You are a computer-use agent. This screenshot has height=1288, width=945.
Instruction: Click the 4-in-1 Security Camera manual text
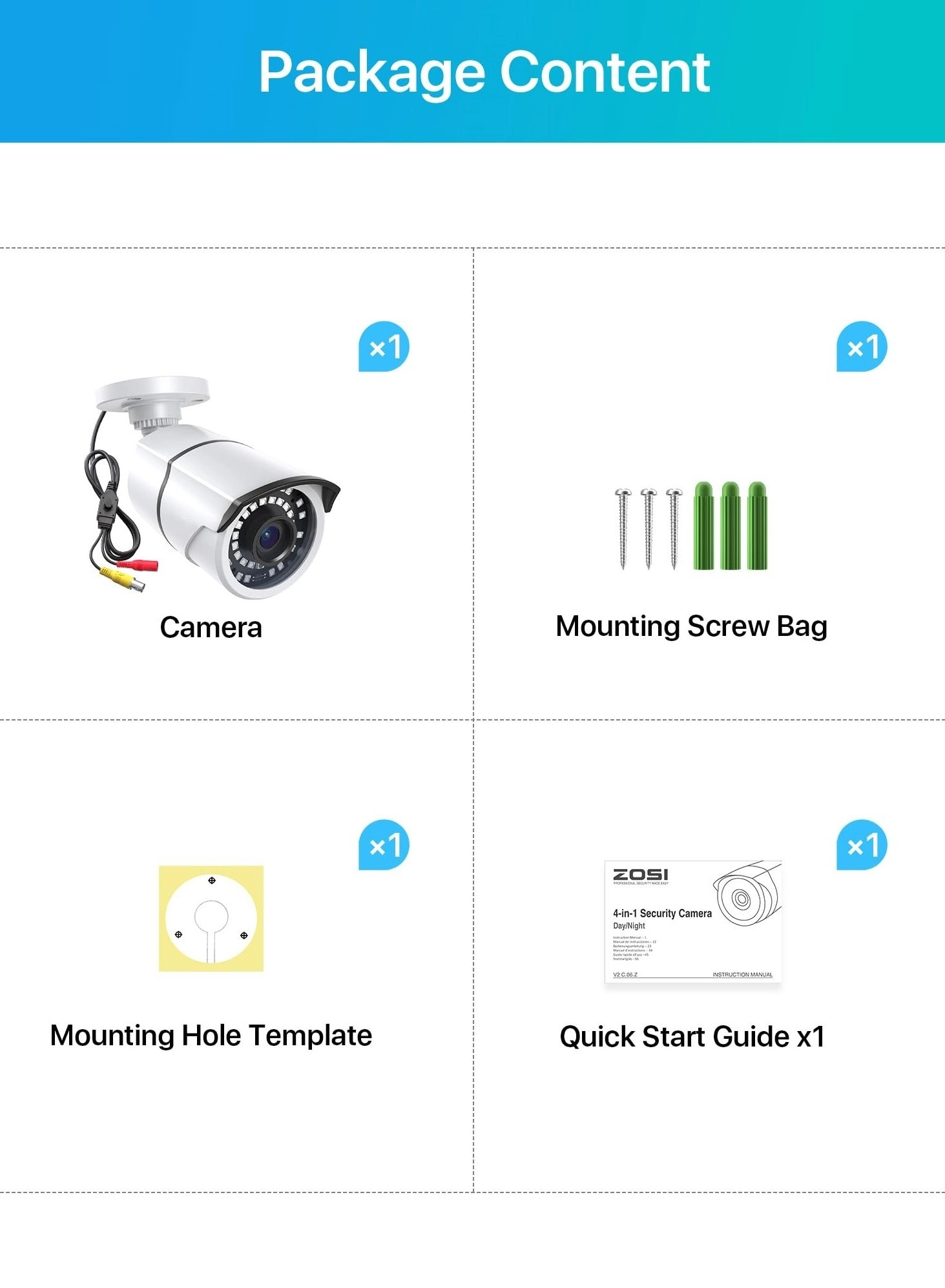click(662, 914)
